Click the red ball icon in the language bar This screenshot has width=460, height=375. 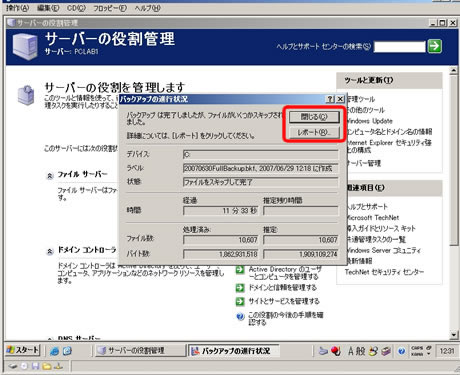click(336, 351)
